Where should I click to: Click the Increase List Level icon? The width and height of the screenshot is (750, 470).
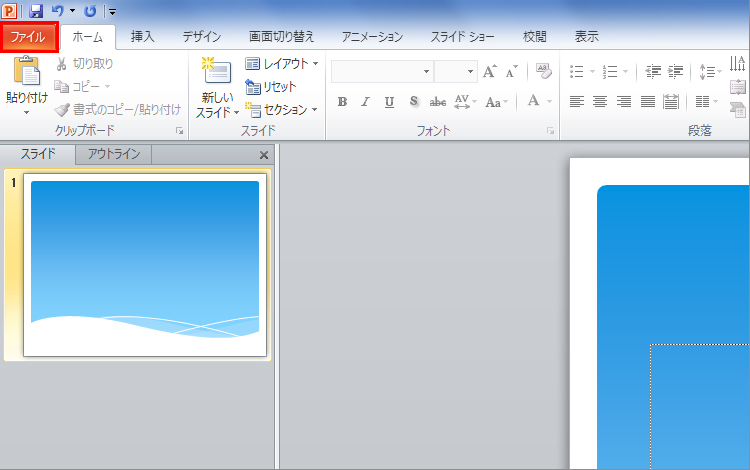click(675, 72)
